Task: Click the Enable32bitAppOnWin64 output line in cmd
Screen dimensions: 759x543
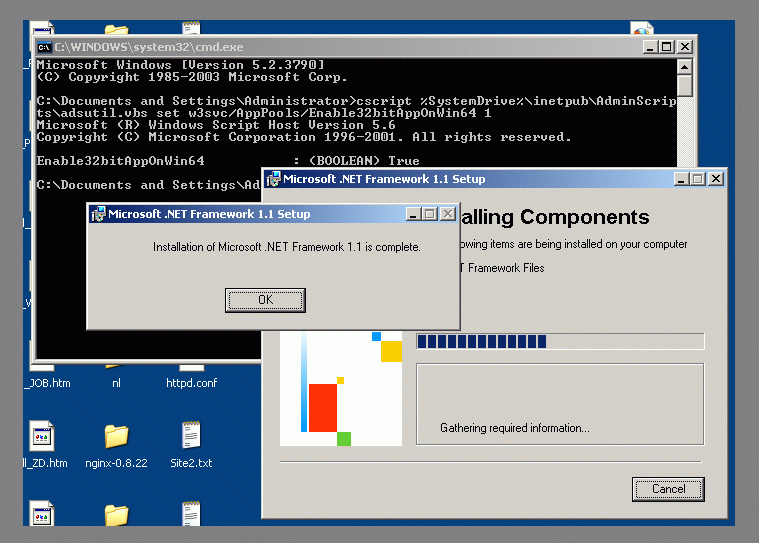Action: pos(228,161)
